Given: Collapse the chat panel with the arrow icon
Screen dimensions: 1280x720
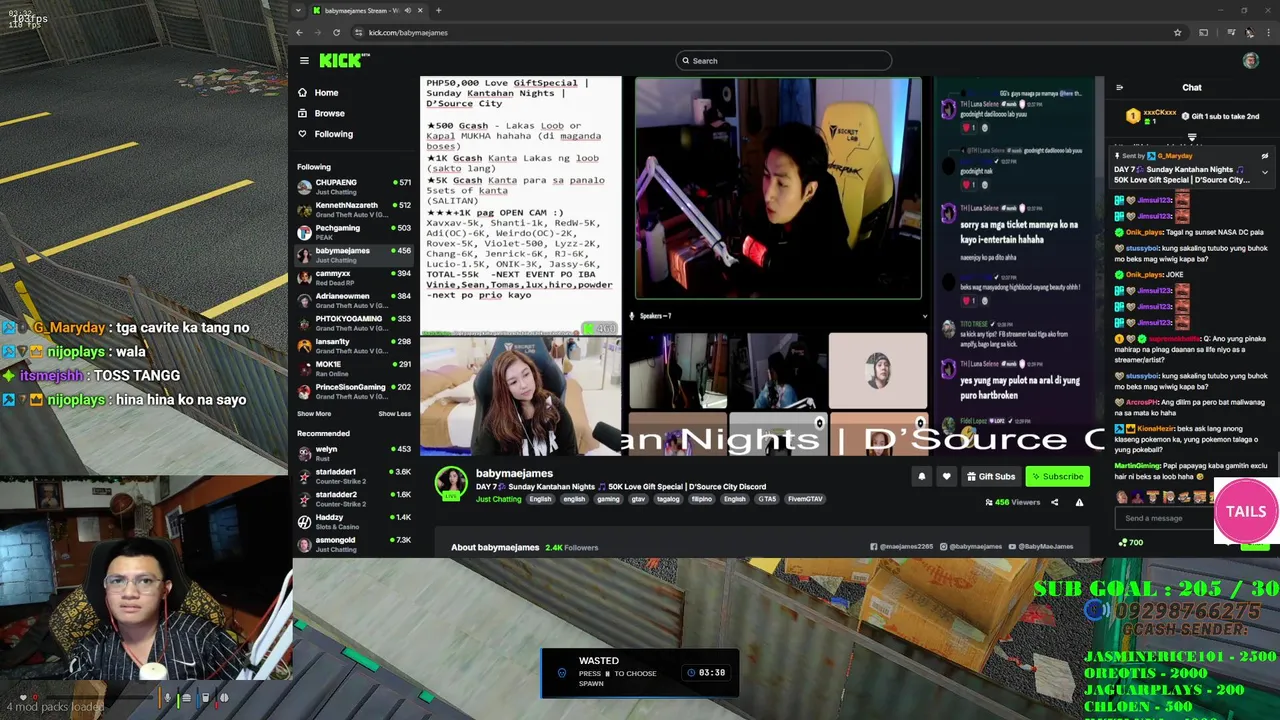Looking at the screenshot, I should (1119, 88).
